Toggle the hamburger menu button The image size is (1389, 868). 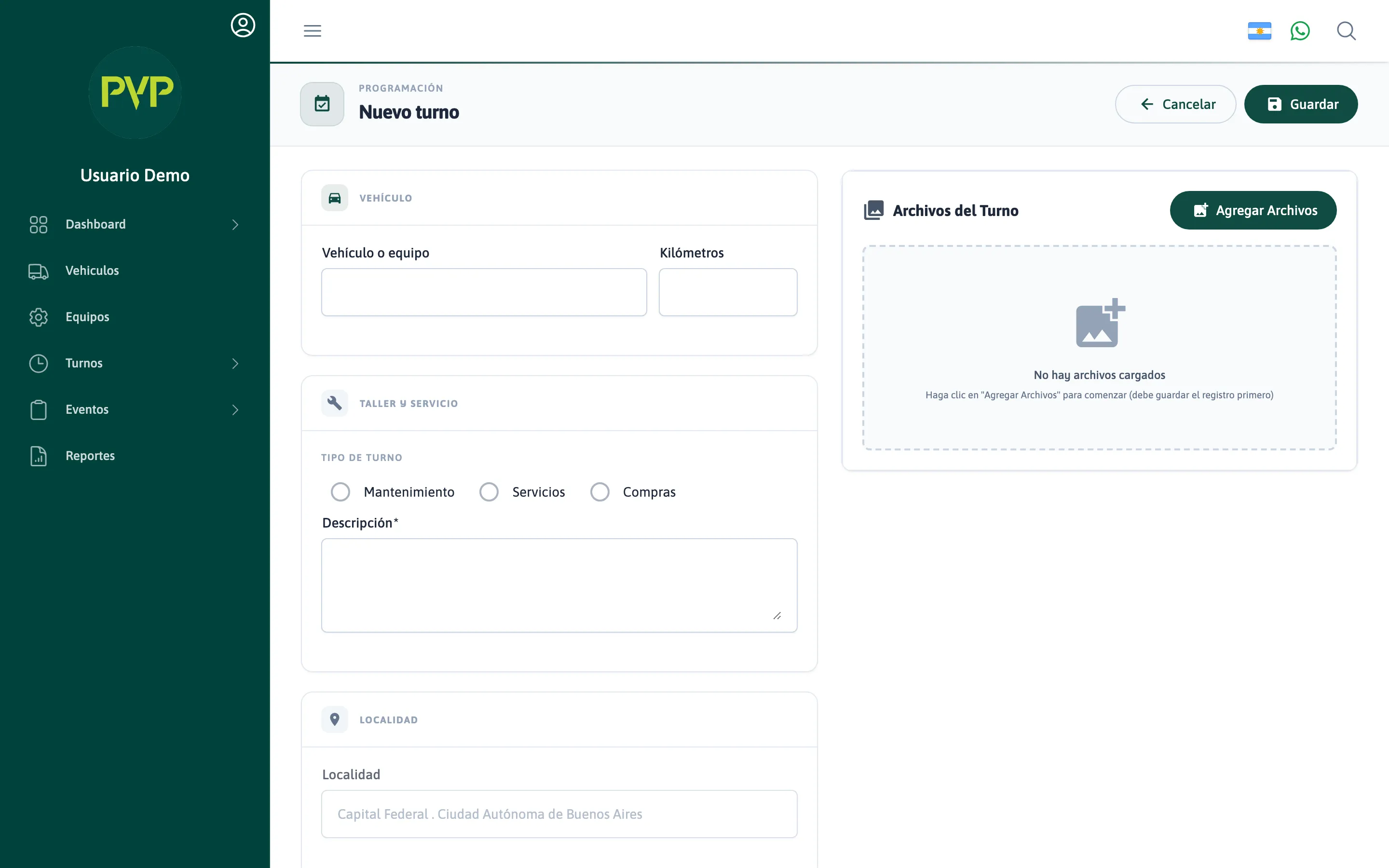tap(312, 31)
